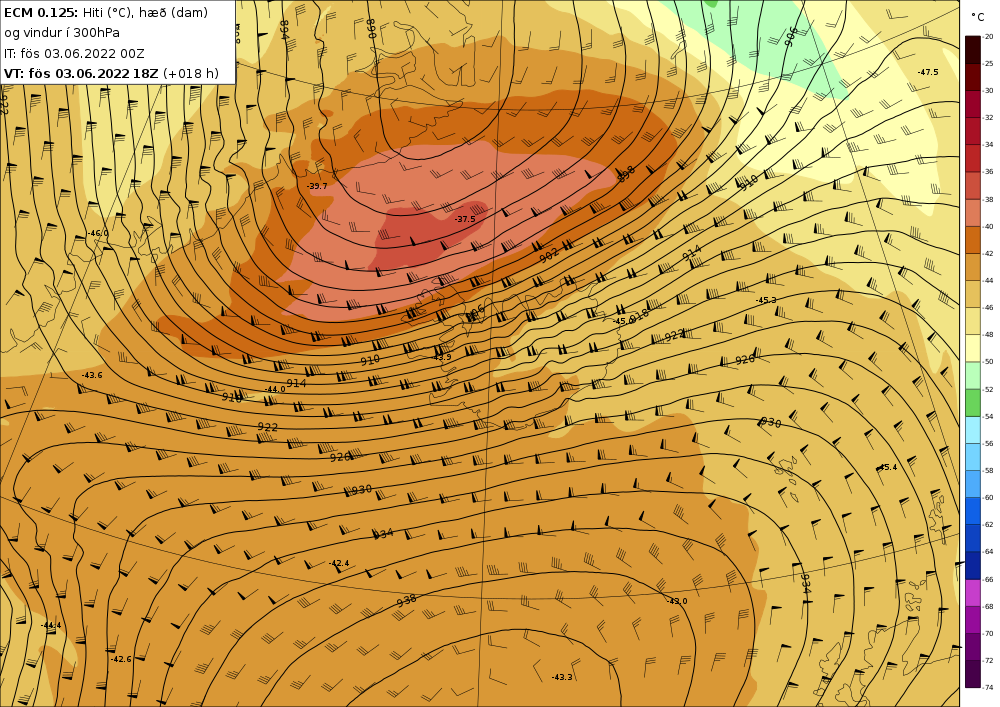Image resolution: width=1000 pixels, height=707 pixels.
Task: Click the 902 height contour label
Action: point(549,255)
